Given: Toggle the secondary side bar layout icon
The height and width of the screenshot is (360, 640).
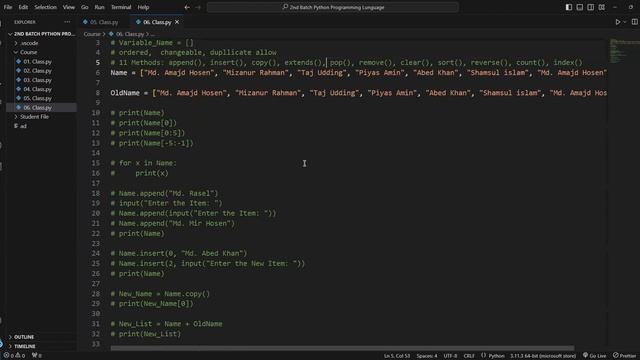Looking at the screenshot, I should 591,7.
